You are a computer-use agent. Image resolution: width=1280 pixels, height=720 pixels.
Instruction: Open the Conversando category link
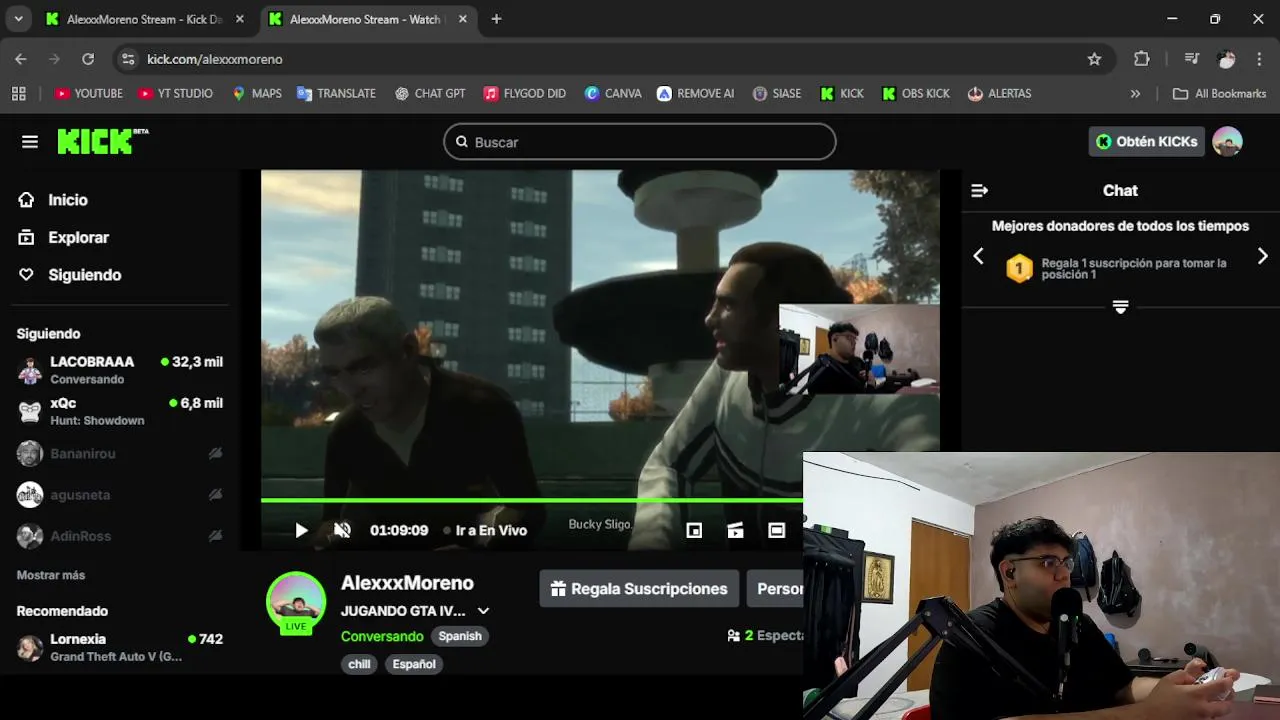pos(382,636)
